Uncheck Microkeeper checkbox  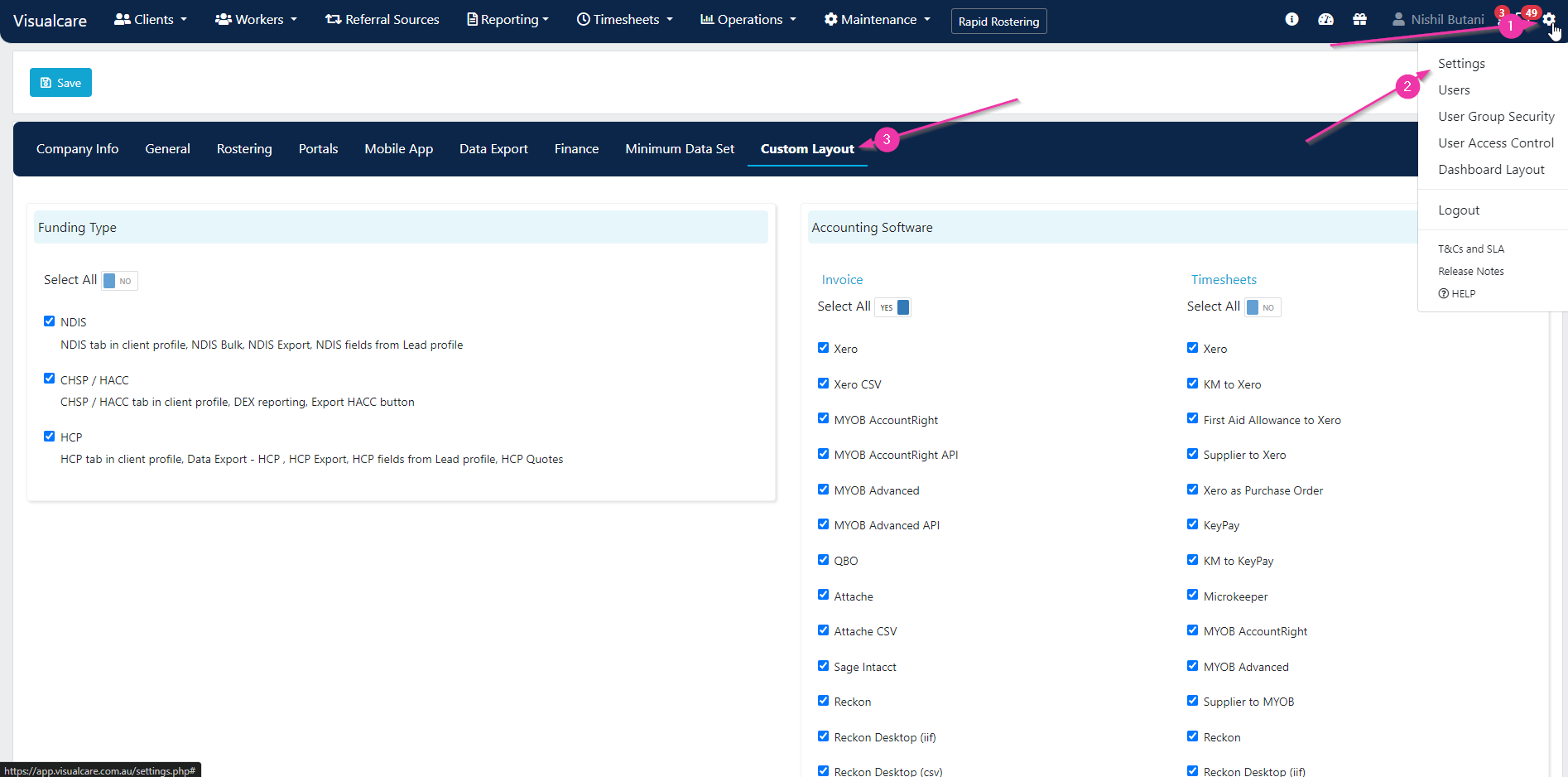point(1192,595)
